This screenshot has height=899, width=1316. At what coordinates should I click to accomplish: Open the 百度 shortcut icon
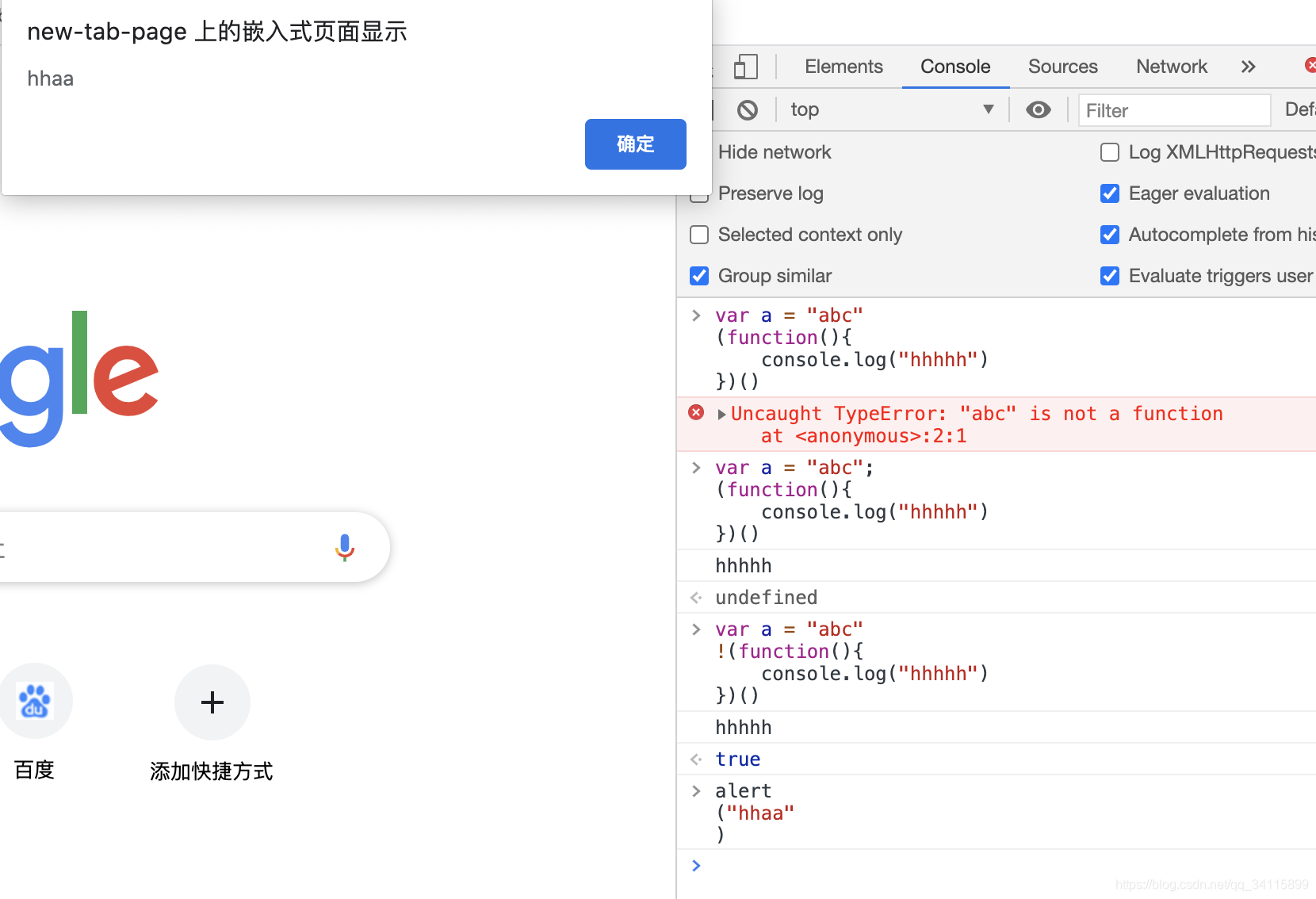tap(35, 701)
